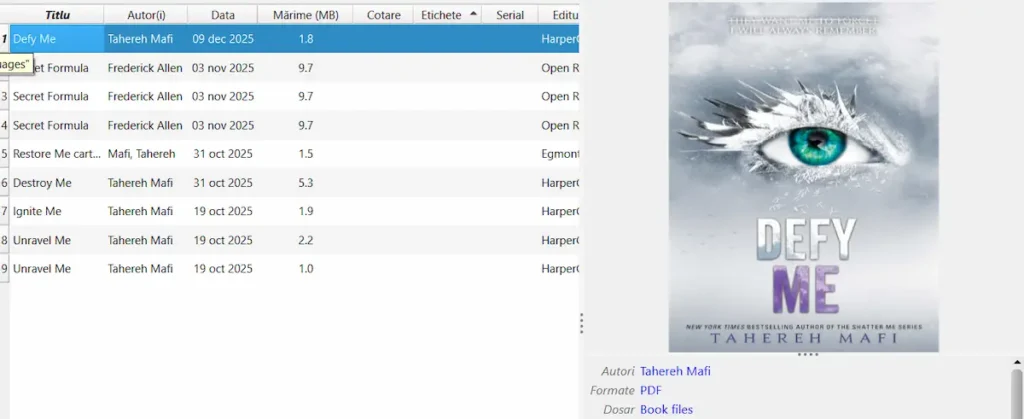Select the Restore Me book entry
Screen dimensions: 1024x419
point(57,154)
